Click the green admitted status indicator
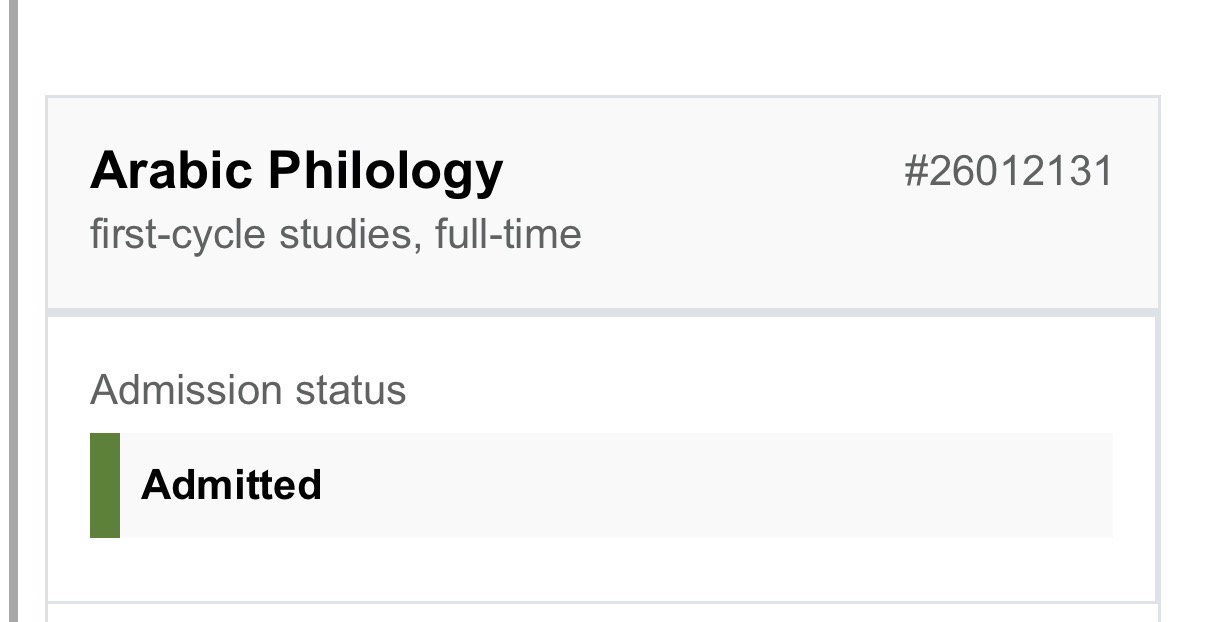1206x622 pixels. [x=105, y=485]
